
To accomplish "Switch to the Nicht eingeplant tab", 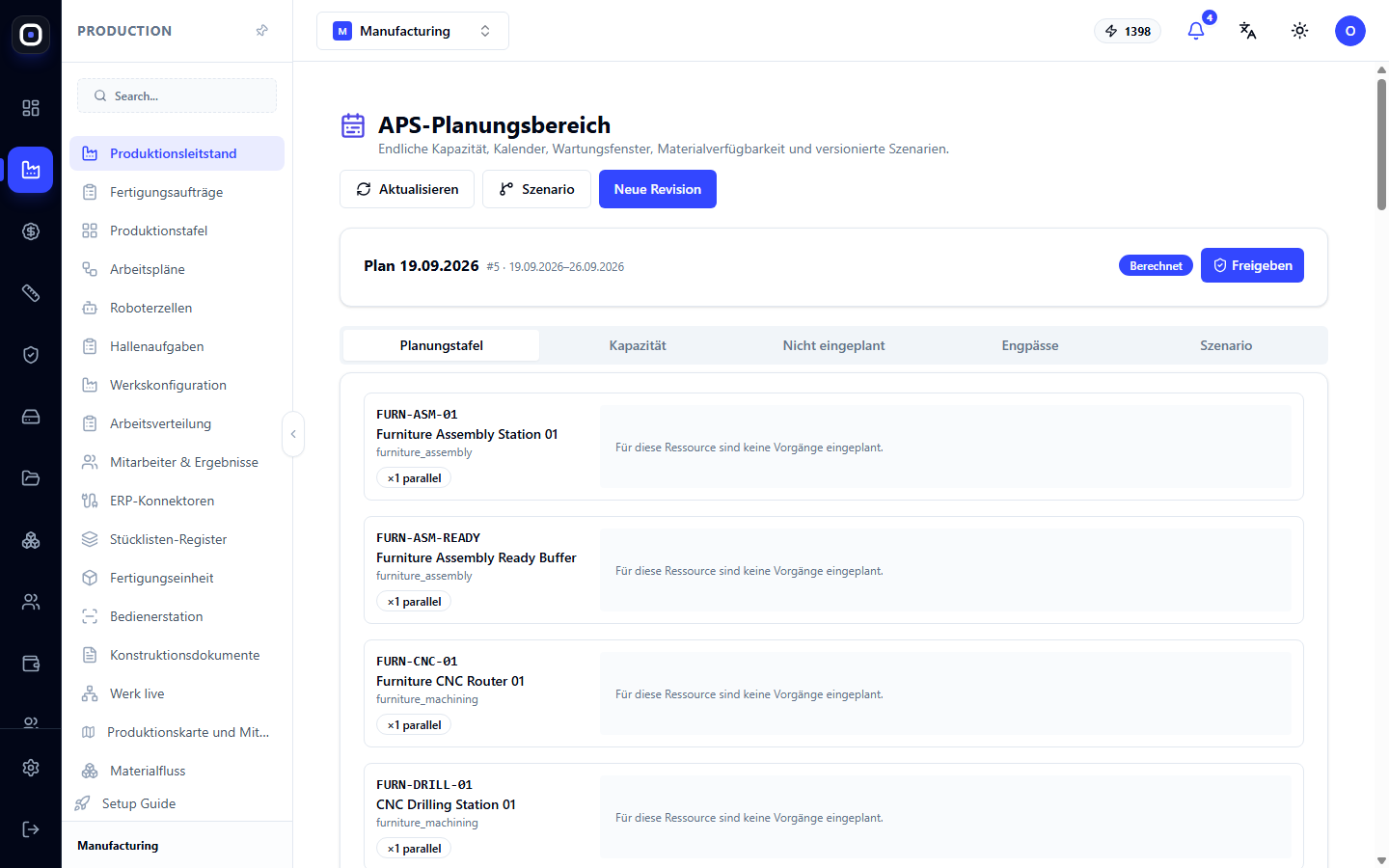I will (833, 345).
